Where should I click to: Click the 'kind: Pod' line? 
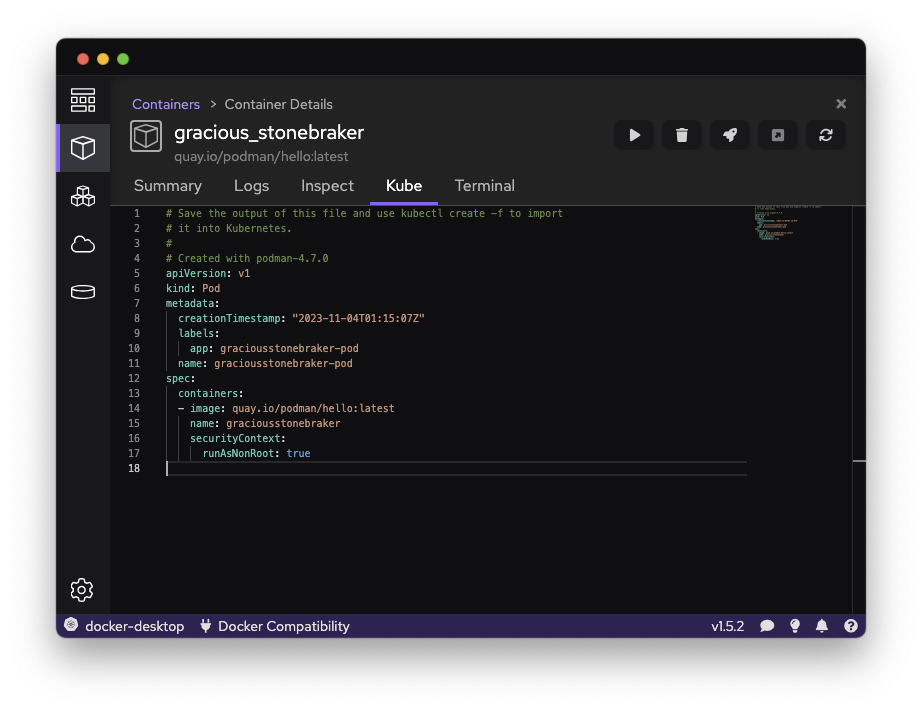[x=193, y=288]
